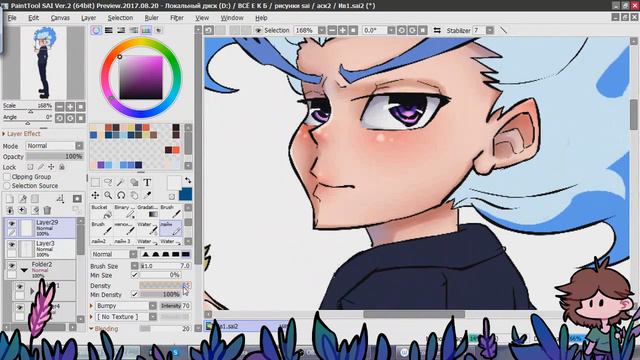Open the Filter menu
Image resolution: width=640 pixels, height=360 pixels.
click(177, 18)
